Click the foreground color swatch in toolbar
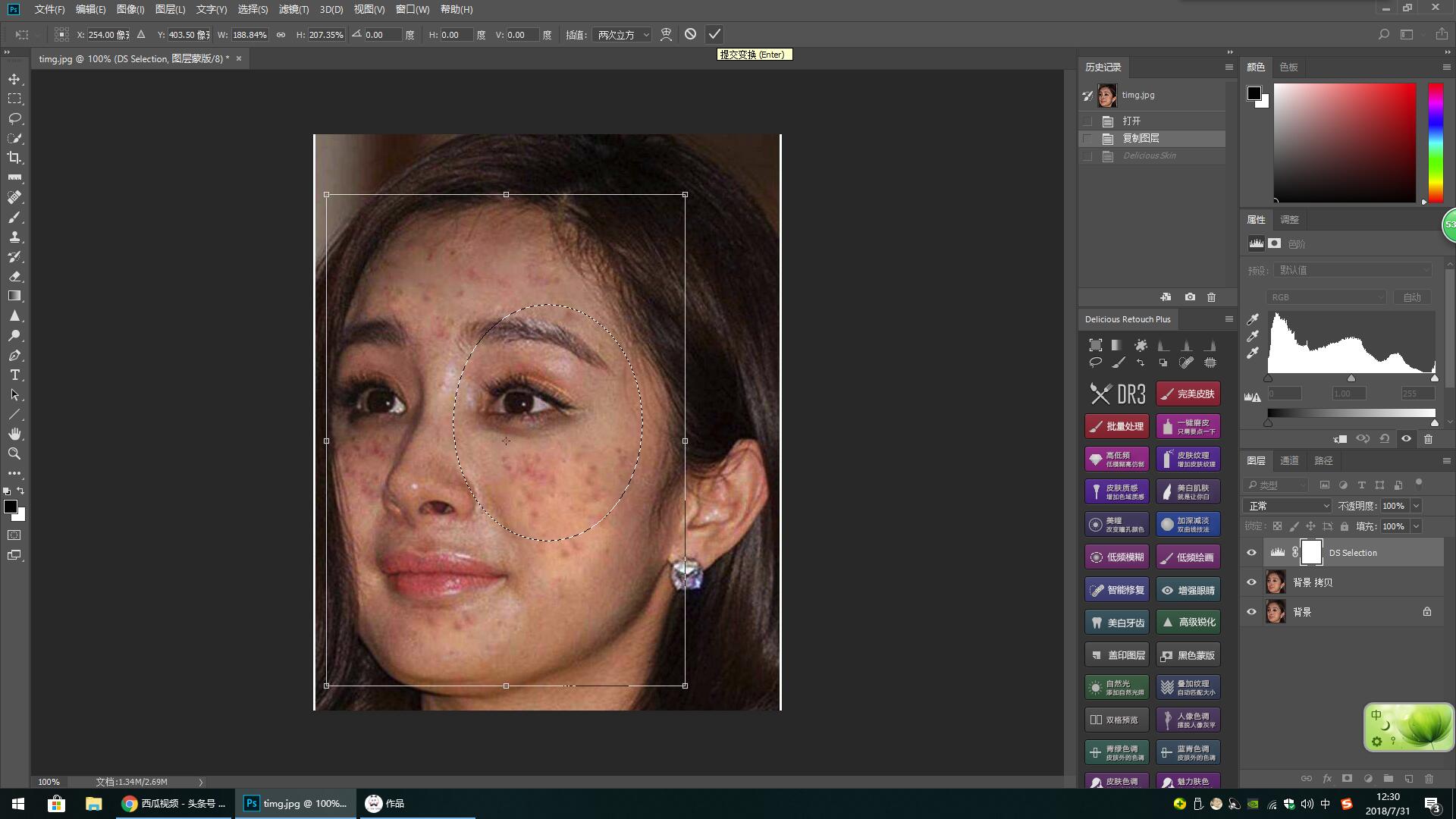The width and height of the screenshot is (1456, 819). [x=11, y=507]
